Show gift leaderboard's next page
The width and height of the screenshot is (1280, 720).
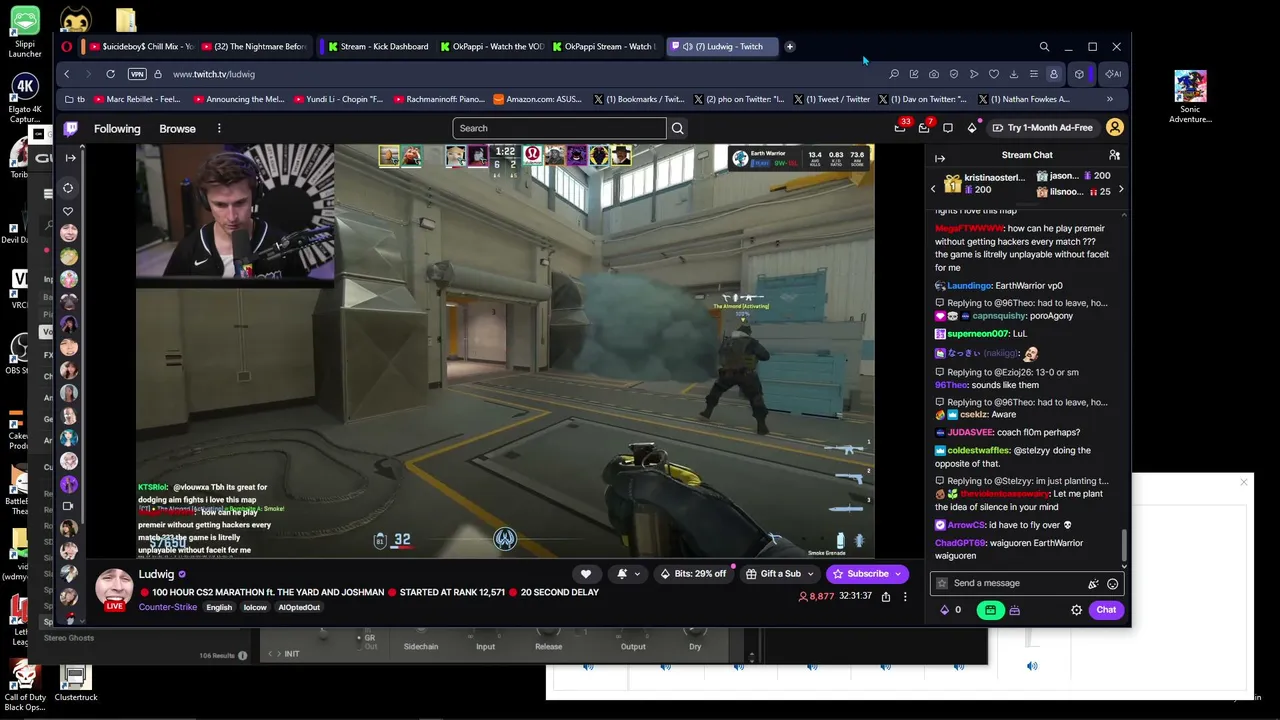click(x=1120, y=189)
